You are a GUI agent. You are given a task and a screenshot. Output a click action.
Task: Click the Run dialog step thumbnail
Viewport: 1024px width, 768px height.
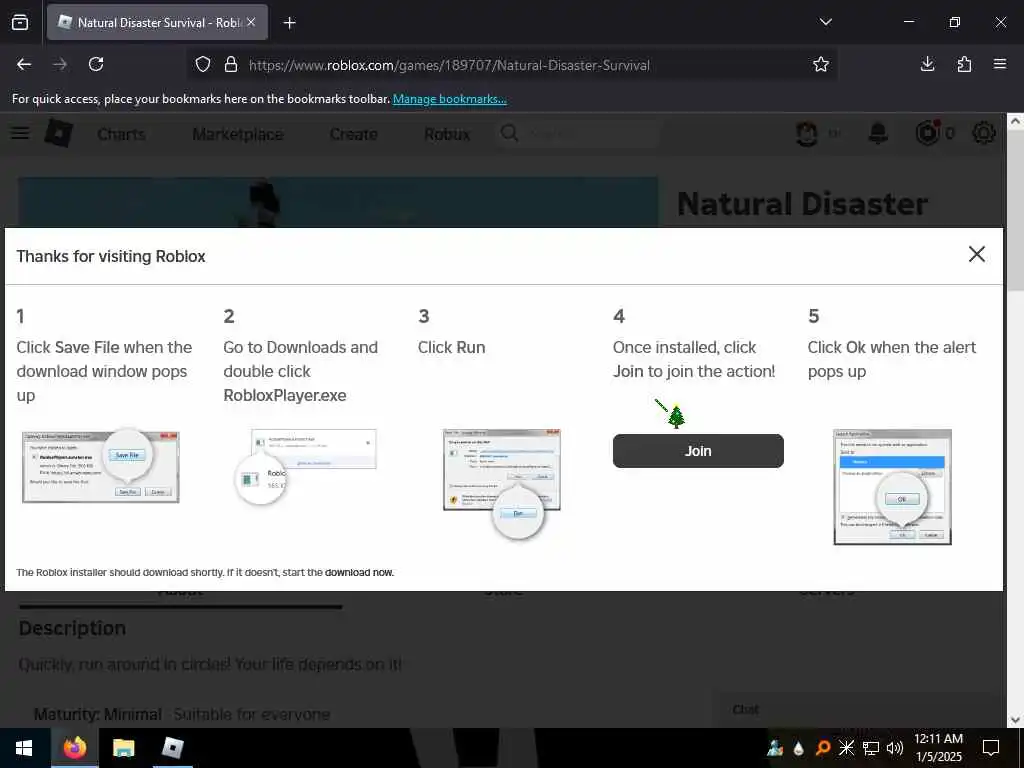(502, 483)
